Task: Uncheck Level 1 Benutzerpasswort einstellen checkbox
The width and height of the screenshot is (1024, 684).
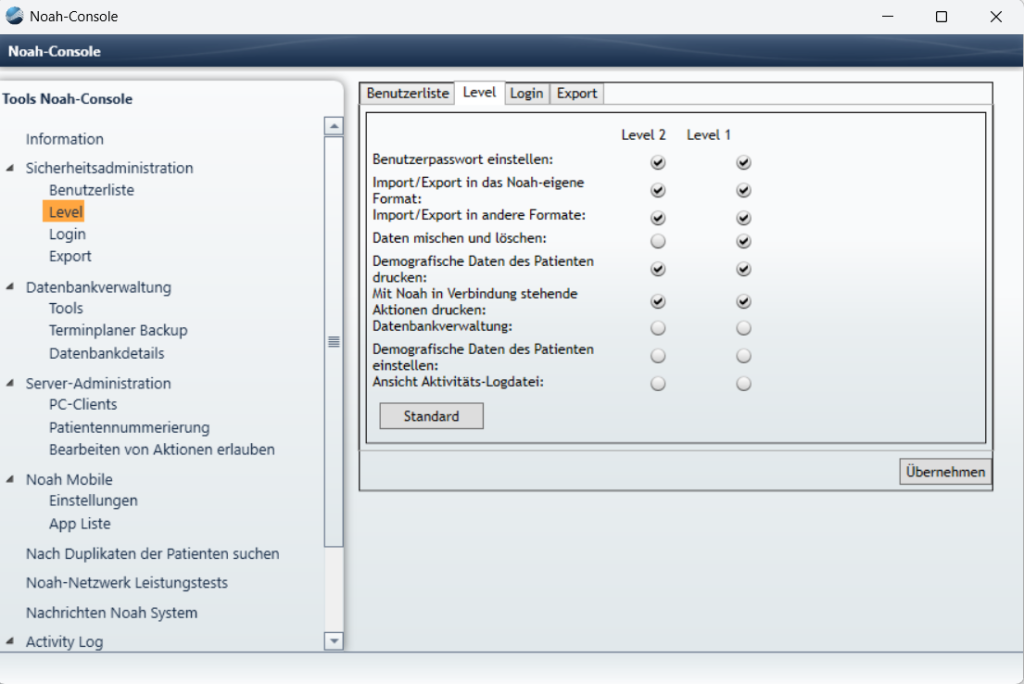Action: click(x=743, y=162)
